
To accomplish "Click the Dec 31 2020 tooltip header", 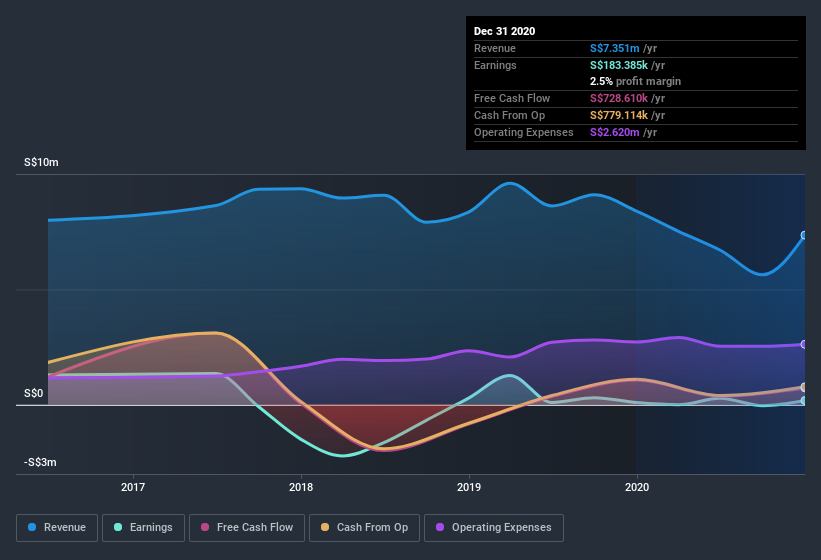I will [505, 31].
